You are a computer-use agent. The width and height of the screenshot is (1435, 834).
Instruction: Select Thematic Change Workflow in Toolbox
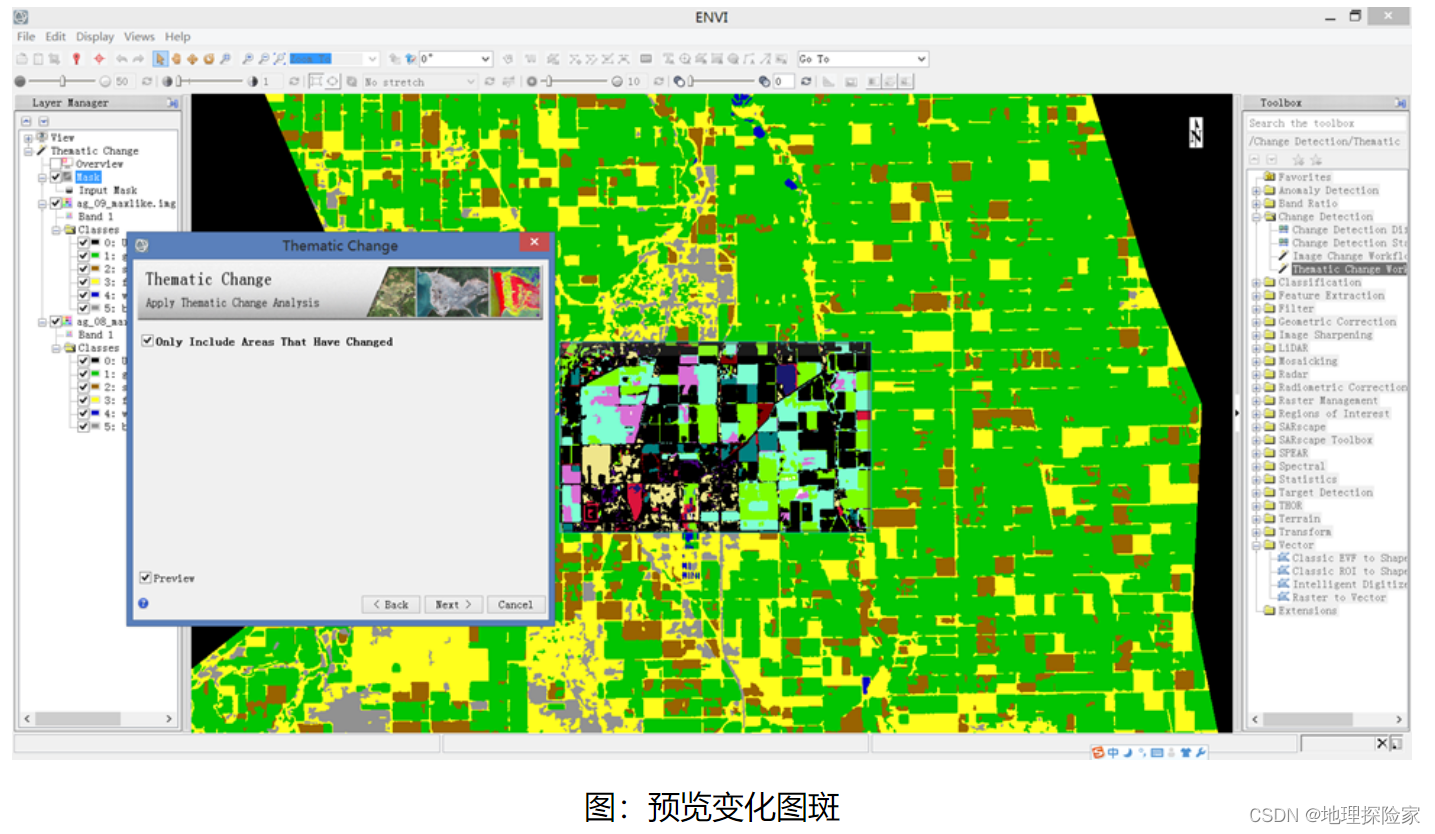tap(1349, 269)
